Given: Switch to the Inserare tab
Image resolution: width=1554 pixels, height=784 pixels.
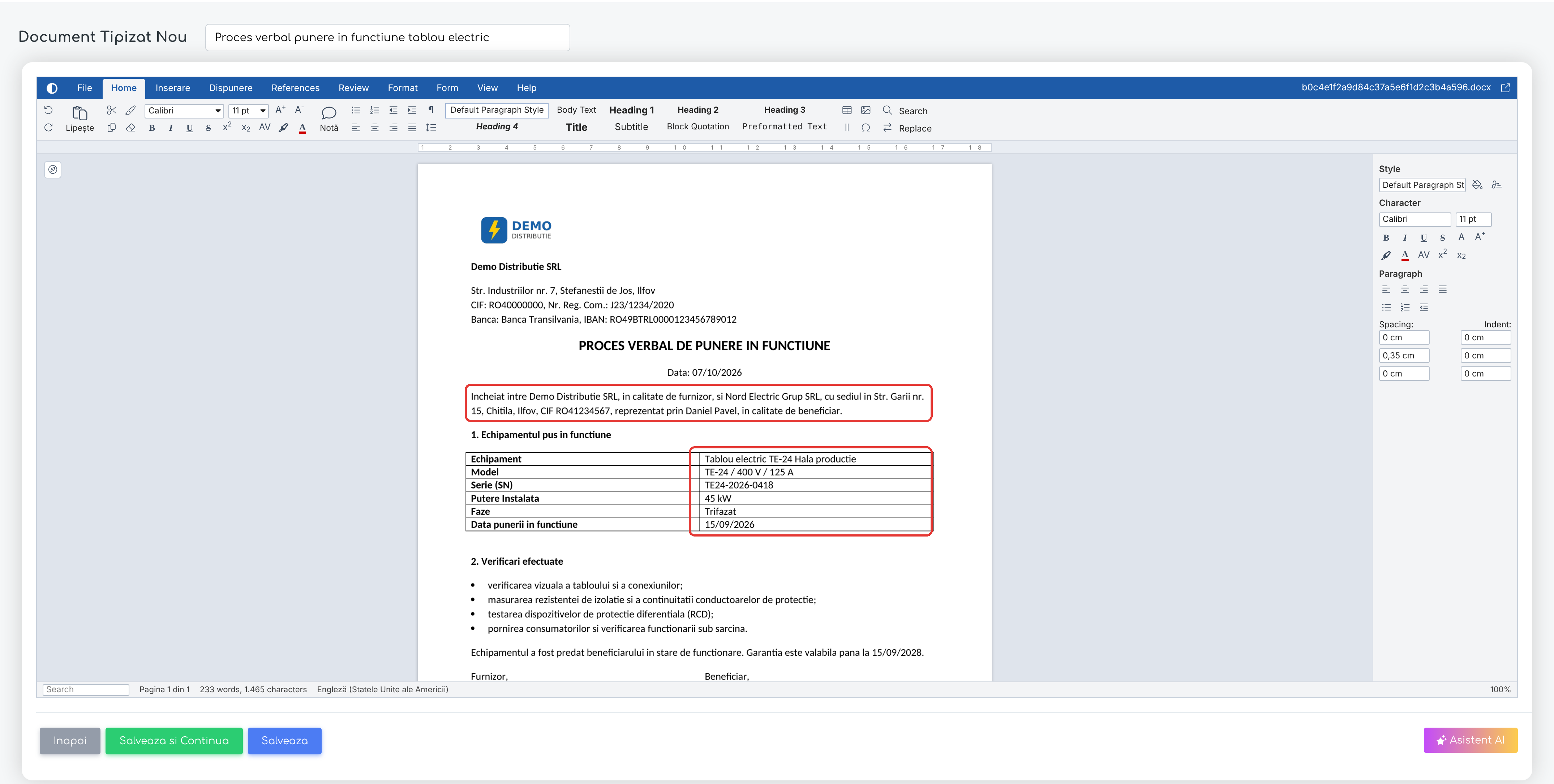Looking at the screenshot, I should (172, 87).
